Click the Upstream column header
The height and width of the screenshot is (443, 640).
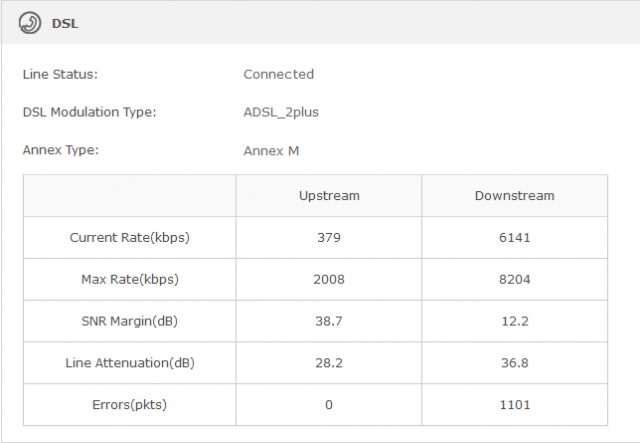click(x=329, y=195)
